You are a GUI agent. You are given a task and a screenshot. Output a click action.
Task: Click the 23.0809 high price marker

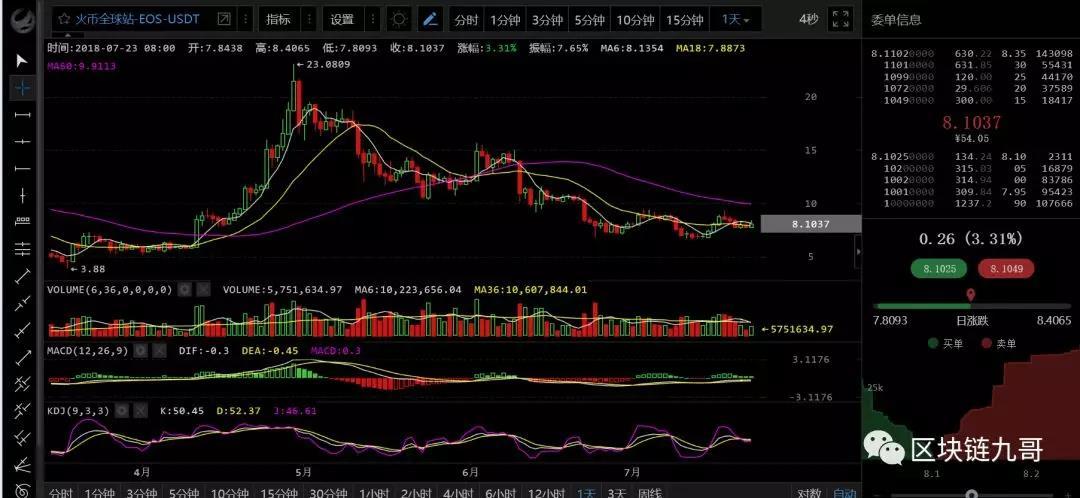[x=322, y=65]
